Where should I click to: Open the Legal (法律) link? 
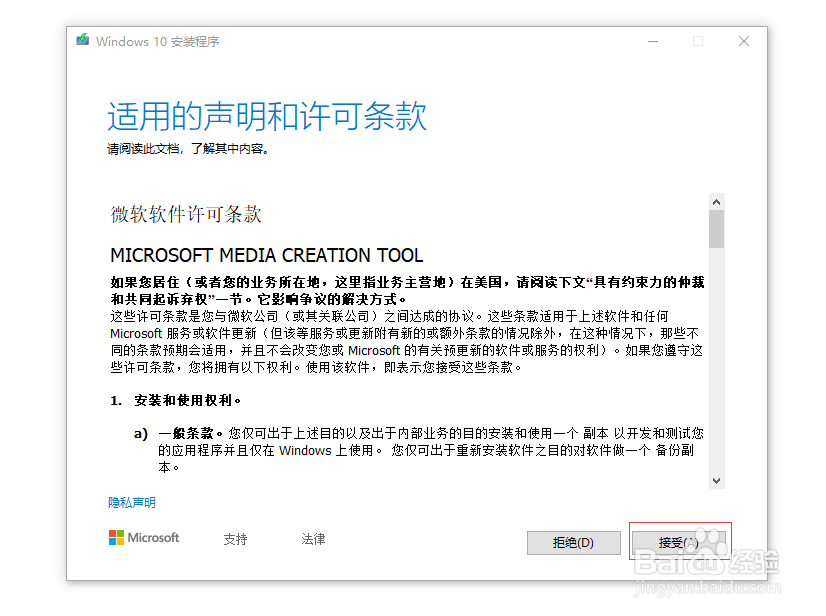tap(313, 539)
